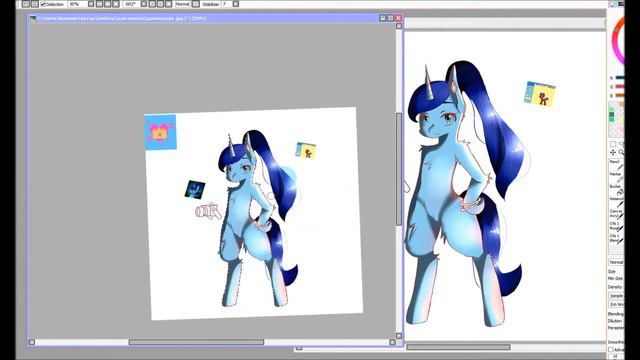This screenshot has width=640, height=360.
Task: Click the Persistence setting
Action: click(x=616, y=328)
